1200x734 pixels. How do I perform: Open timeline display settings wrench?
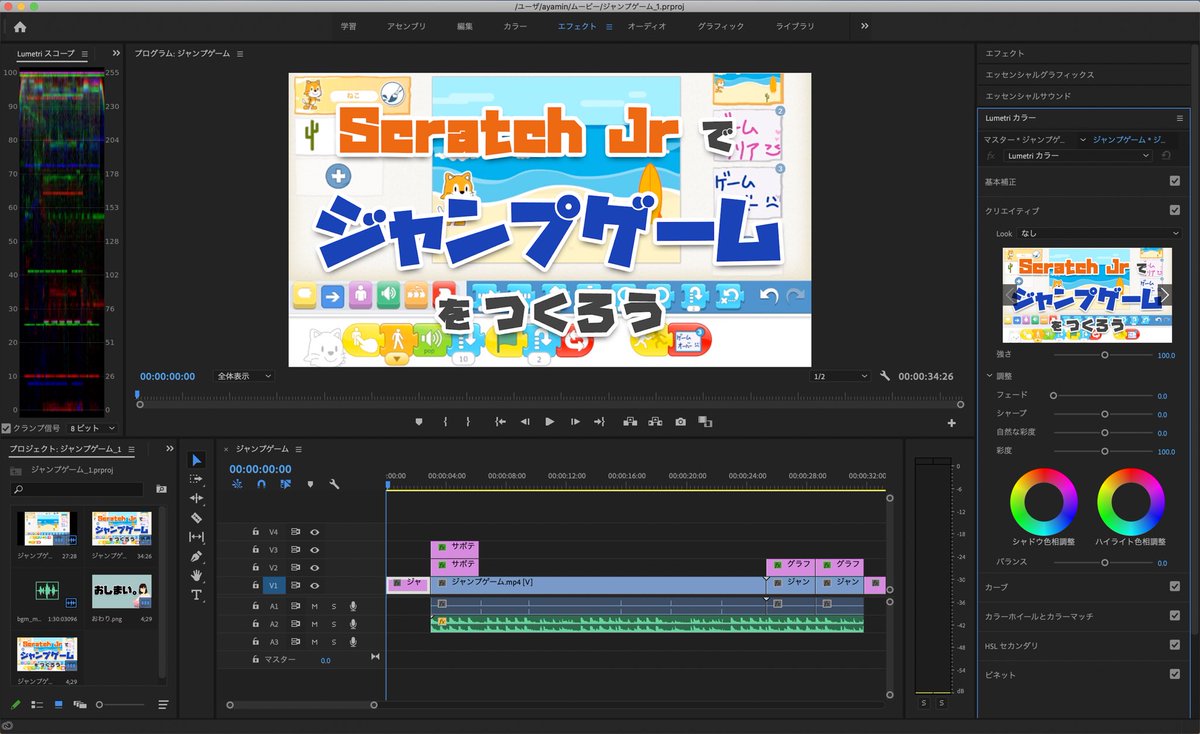pyautogui.click(x=334, y=484)
